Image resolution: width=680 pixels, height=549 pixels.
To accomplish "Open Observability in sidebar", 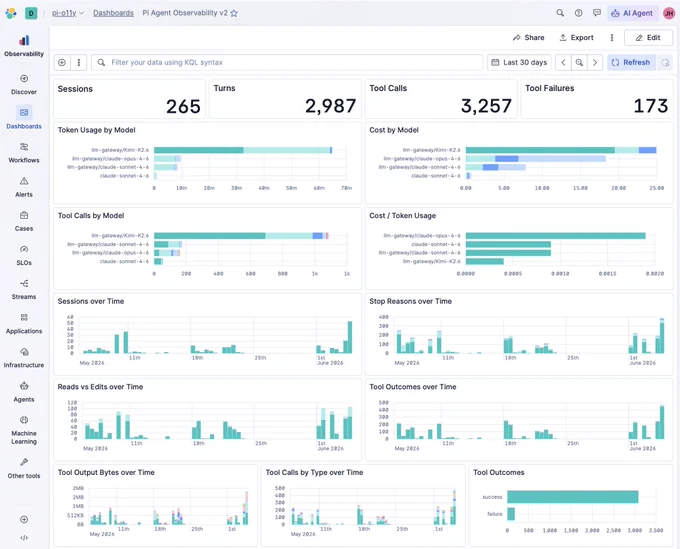I will coord(24,46).
